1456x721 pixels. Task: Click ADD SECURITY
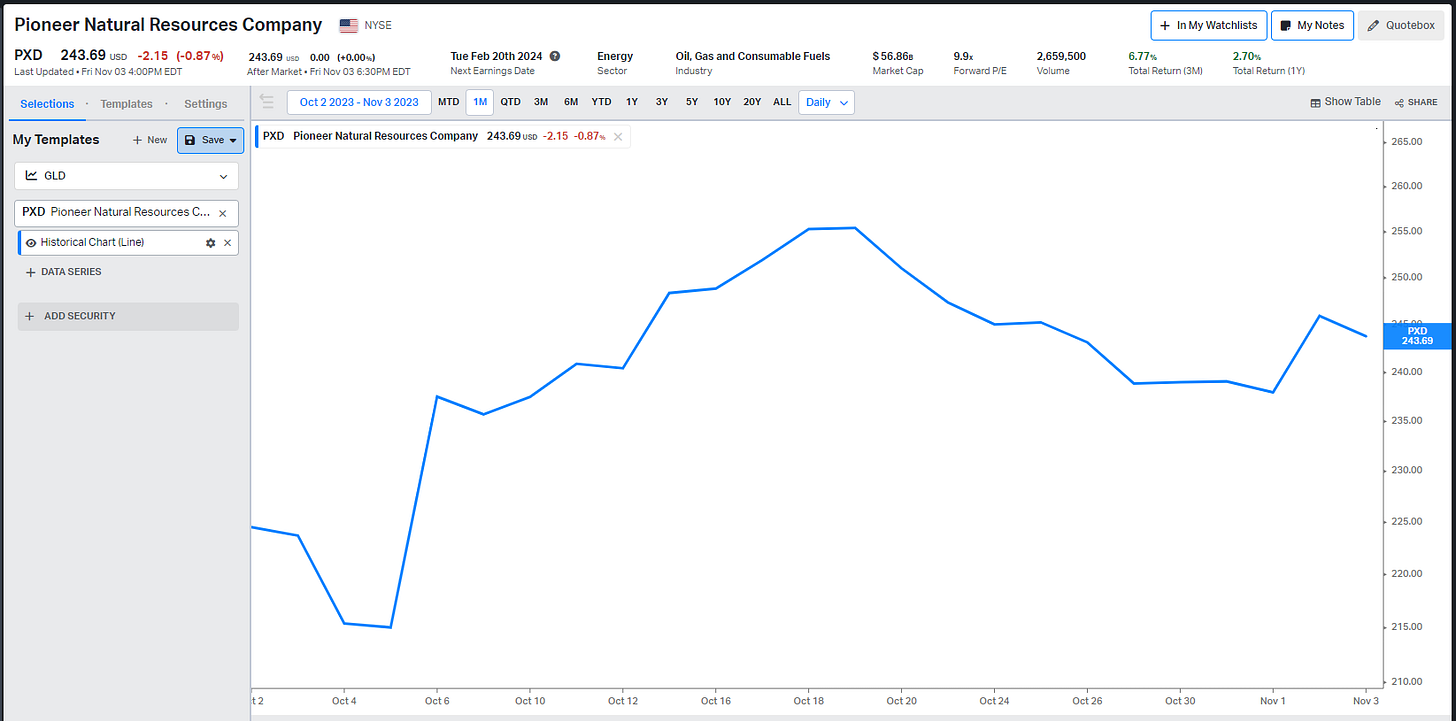point(128,316)
